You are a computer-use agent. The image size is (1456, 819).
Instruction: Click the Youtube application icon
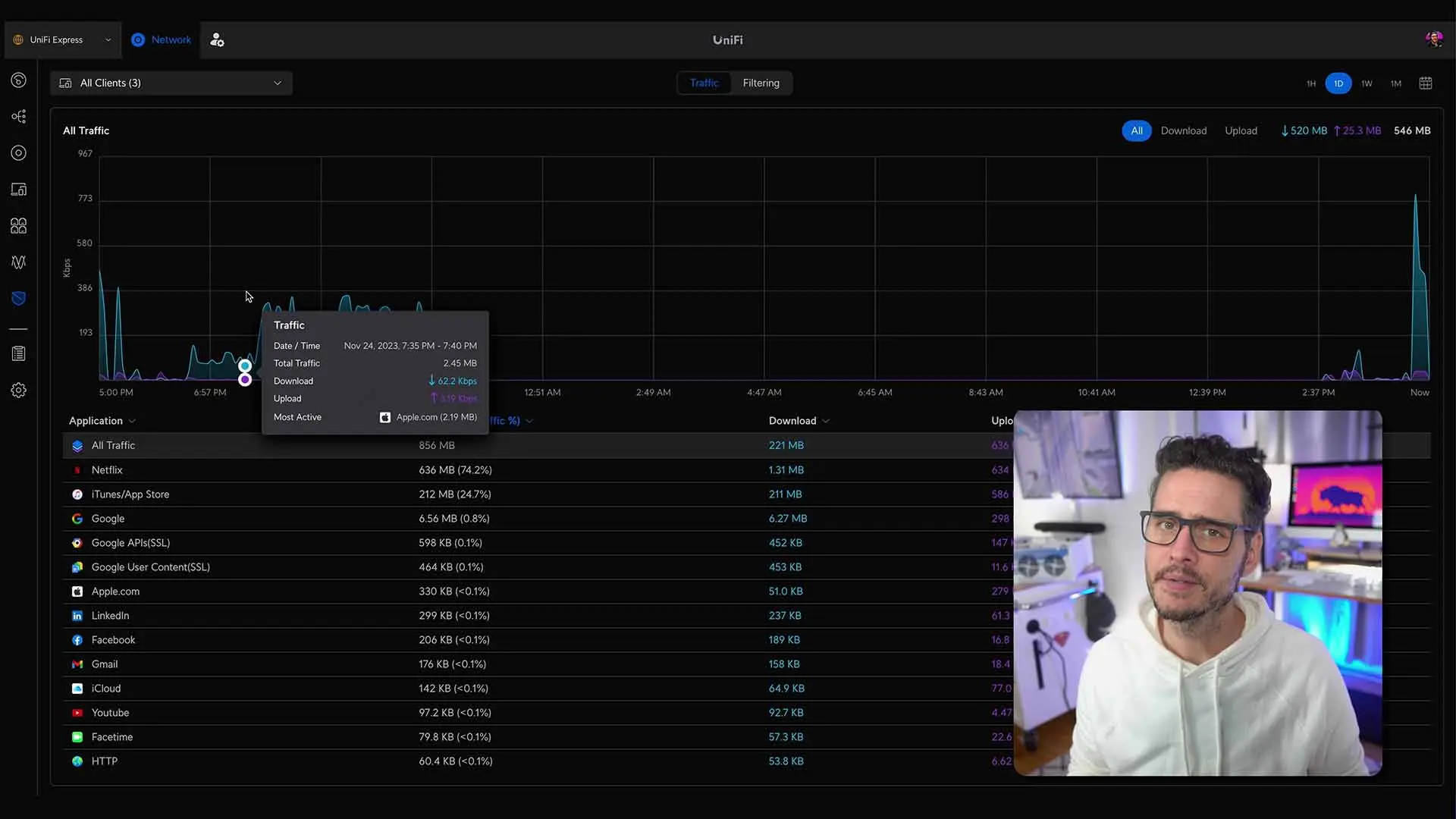tap(77, 713)
